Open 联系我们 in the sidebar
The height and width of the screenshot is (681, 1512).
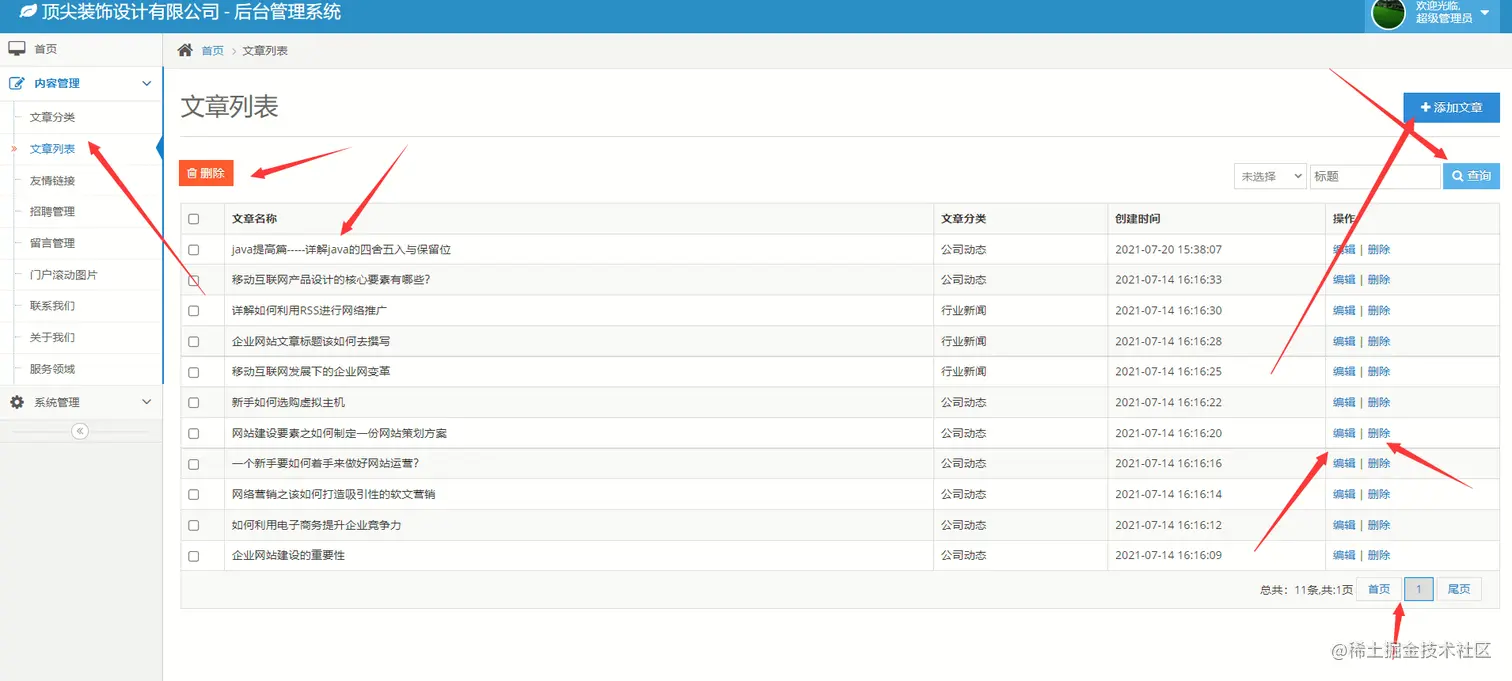click(52, 306)
